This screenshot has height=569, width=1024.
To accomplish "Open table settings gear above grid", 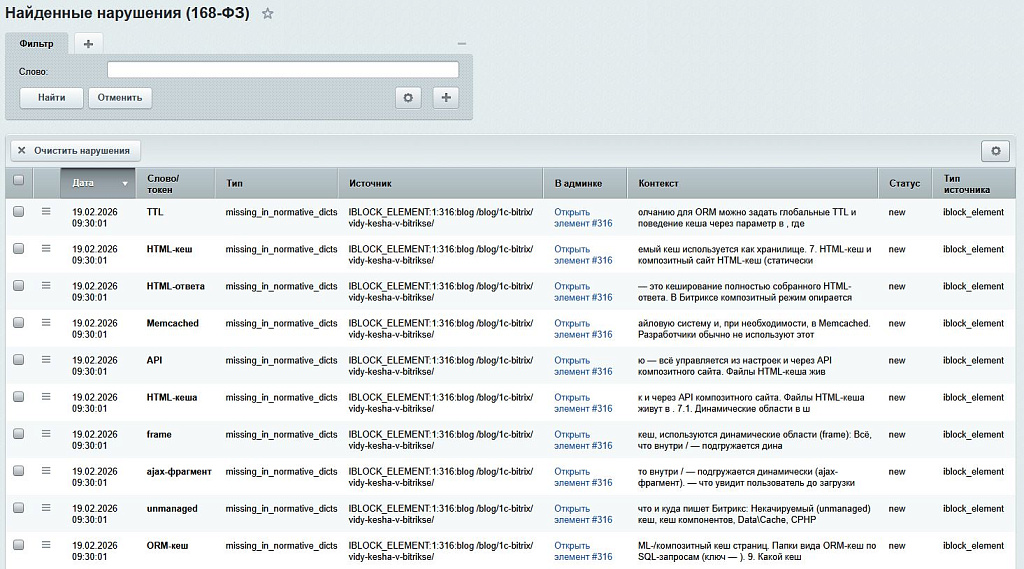I will click(994, 150).
